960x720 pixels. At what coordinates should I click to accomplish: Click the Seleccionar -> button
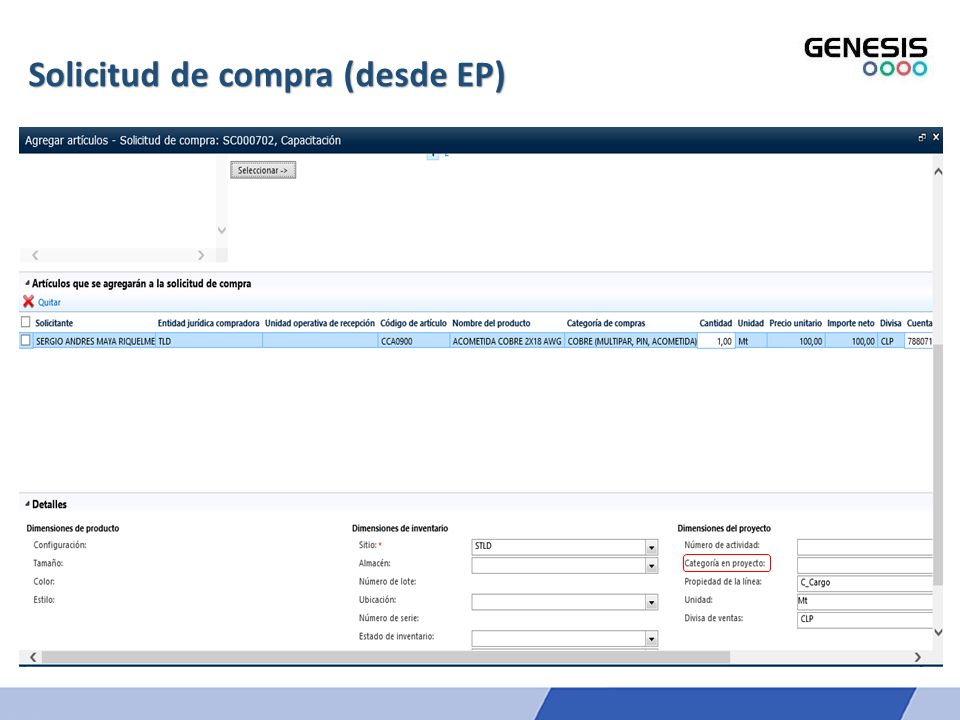click(x=263, y=170)
